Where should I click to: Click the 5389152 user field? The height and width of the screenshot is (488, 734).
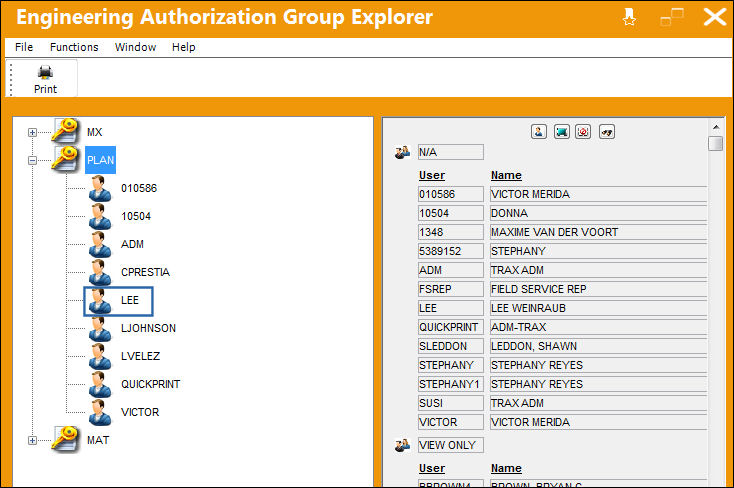(x=451, y=251)
